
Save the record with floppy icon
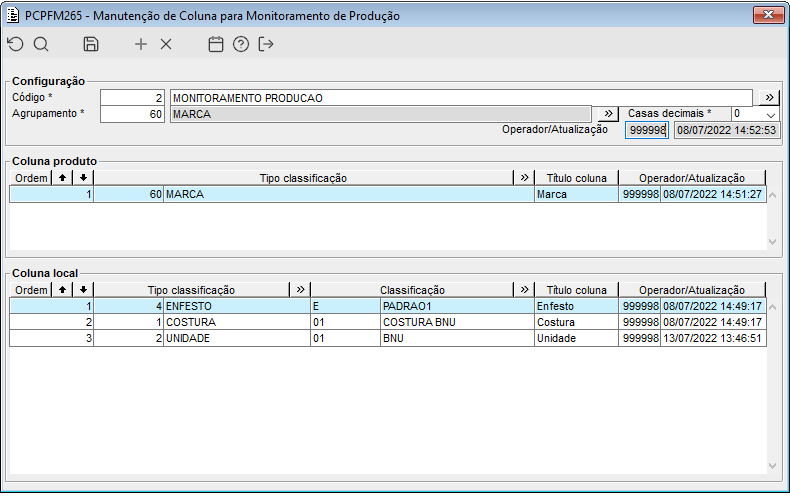[91, 44]
